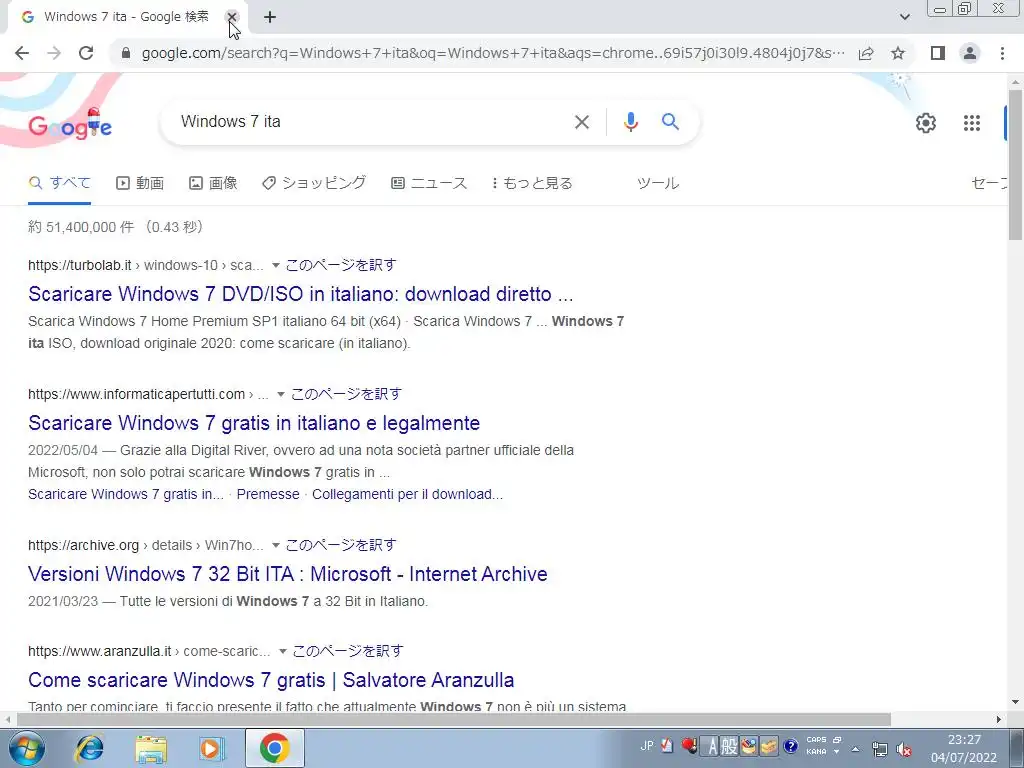Click the IME 般 conversion mode button
This screenshot has width=1024, height=768.
pyautogui.click(x=729, y=746)
